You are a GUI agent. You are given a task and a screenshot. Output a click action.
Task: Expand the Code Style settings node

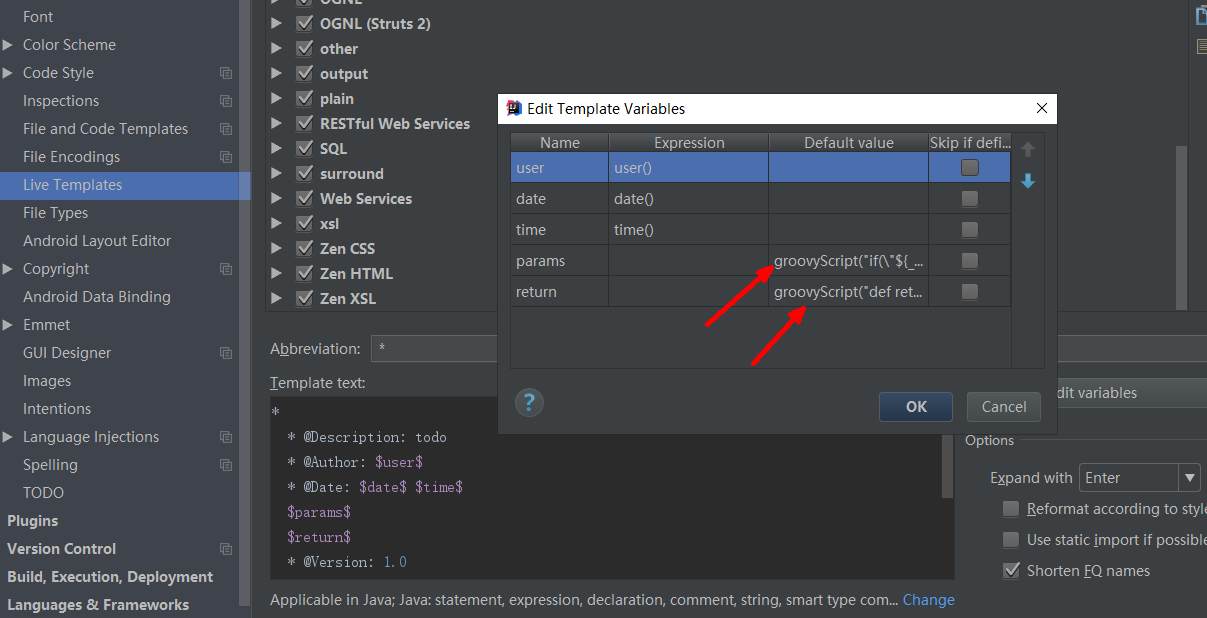(8, 73)
